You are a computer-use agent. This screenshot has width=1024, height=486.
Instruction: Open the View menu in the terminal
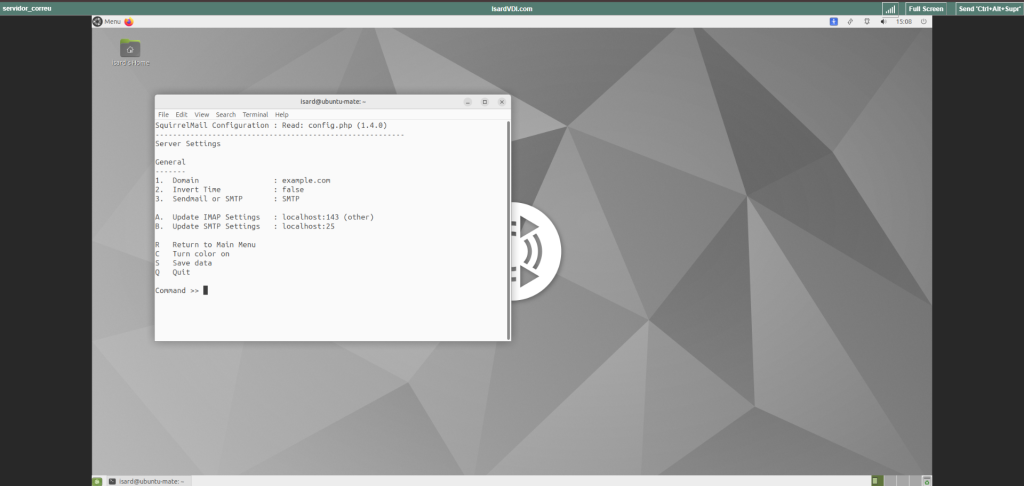pyautogui.click(x=202, y=114)
